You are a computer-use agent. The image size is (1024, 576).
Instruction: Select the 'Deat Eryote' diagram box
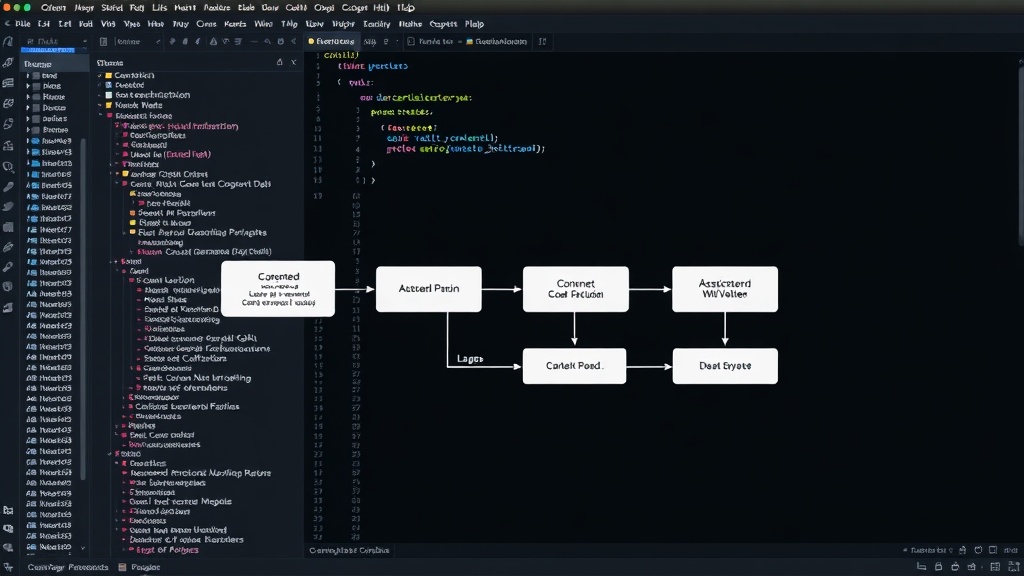(x=725, y=366)
